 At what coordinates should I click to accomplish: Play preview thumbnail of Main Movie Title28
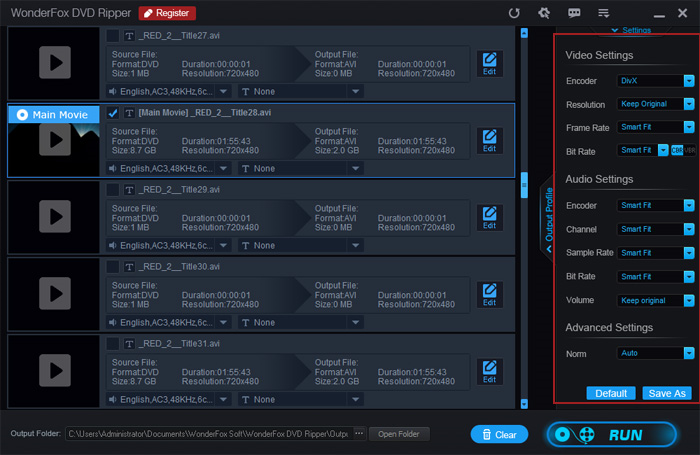coord(54,140)
